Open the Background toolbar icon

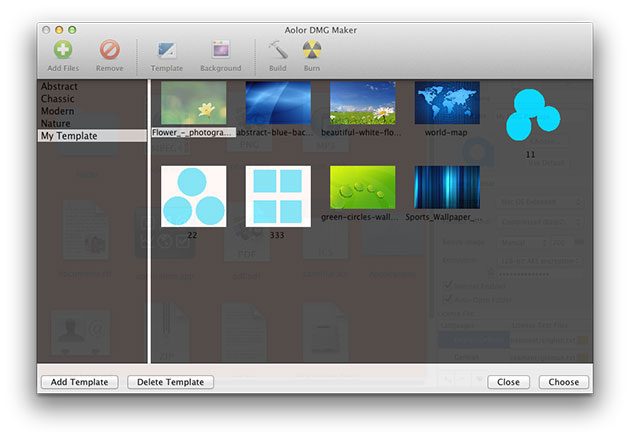(x=220, y=50)
